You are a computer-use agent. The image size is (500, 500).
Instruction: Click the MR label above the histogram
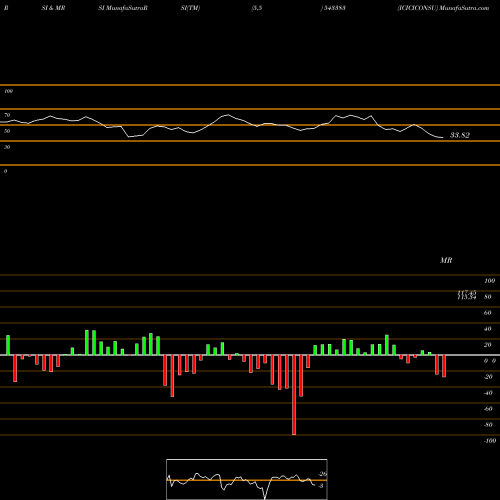tap(446, 260)
